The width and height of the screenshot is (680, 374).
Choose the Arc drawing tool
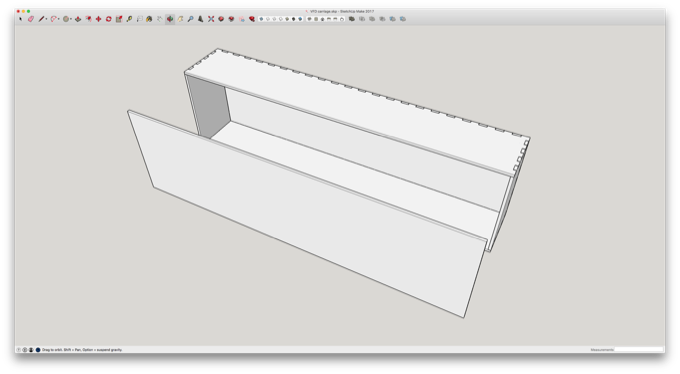pos(54,19)
